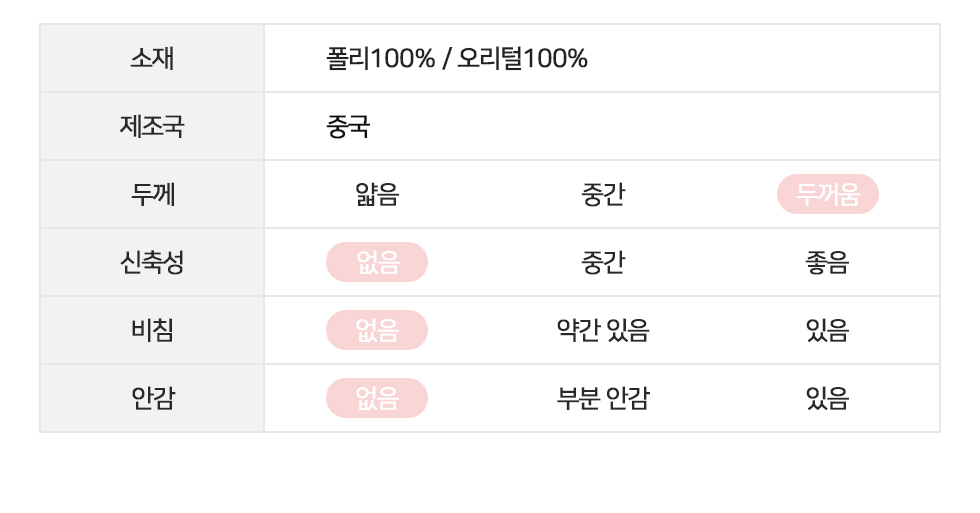Click the 소재 header cell
Screen dimensions: 980x513
click(x=152, y=59)
